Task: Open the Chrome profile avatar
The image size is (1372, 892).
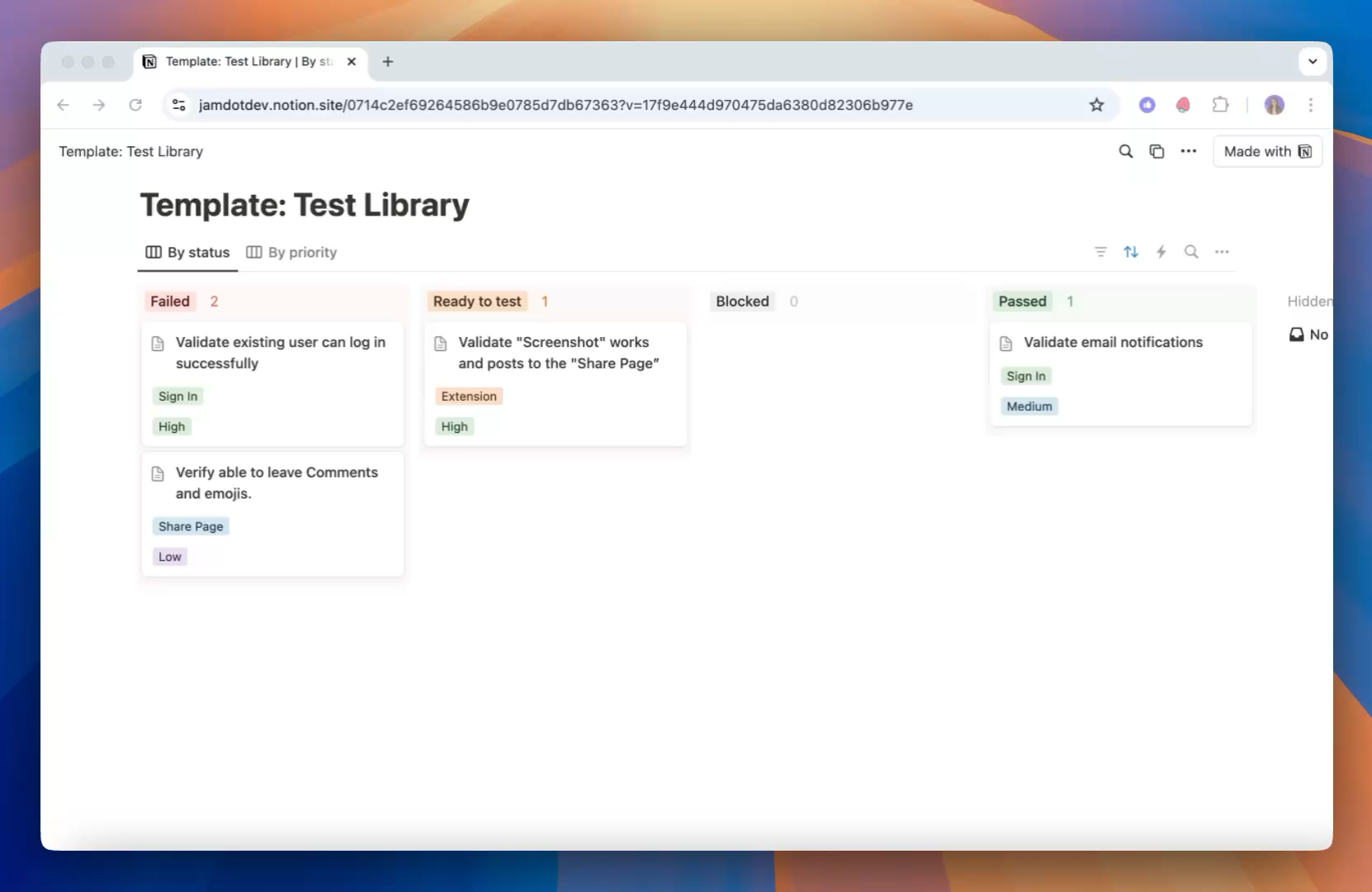Action: [x=1275, y=105]
